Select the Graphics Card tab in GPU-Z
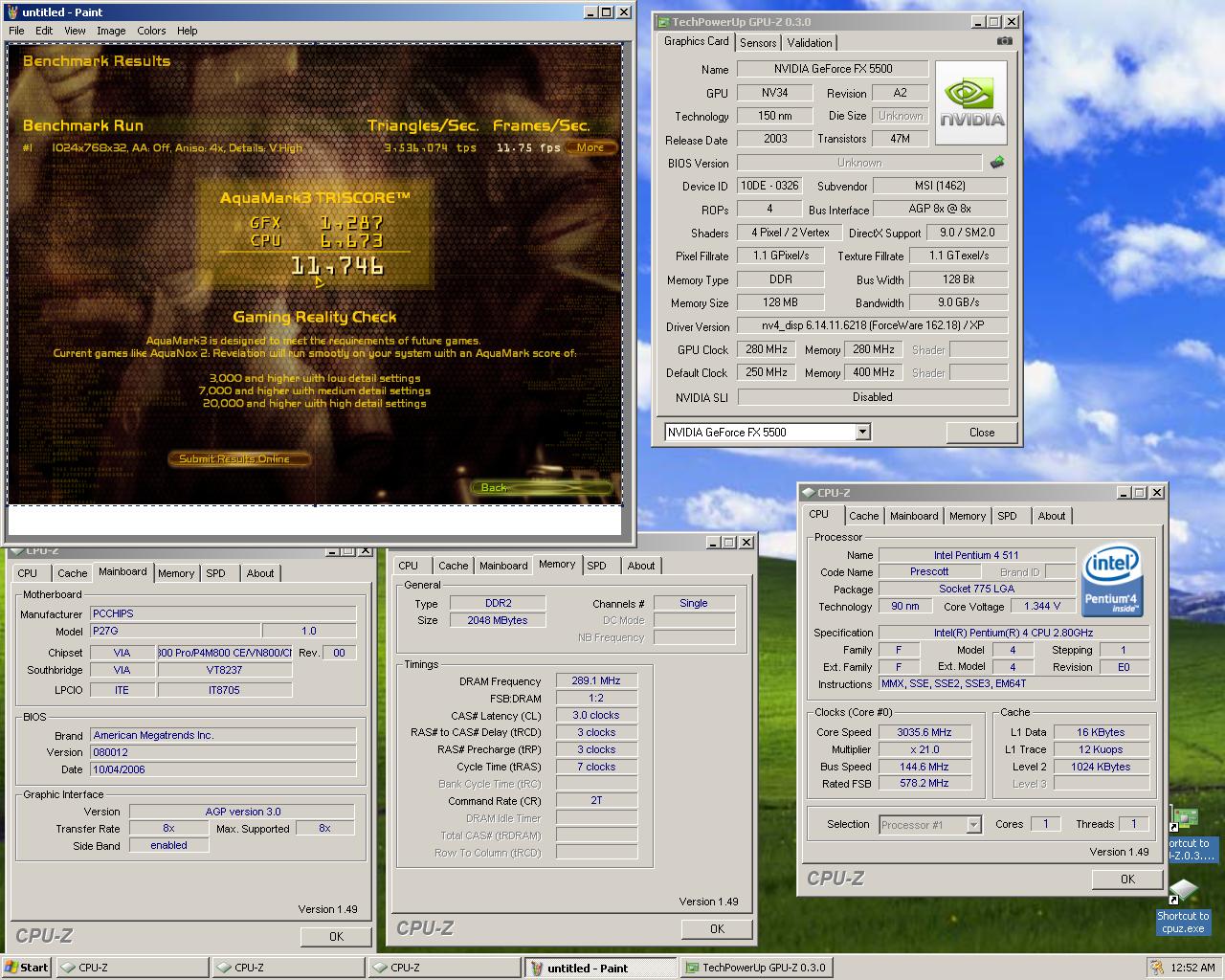This screenshot has width=1225, height=980. pyautogui.click(x=696, y=41)
